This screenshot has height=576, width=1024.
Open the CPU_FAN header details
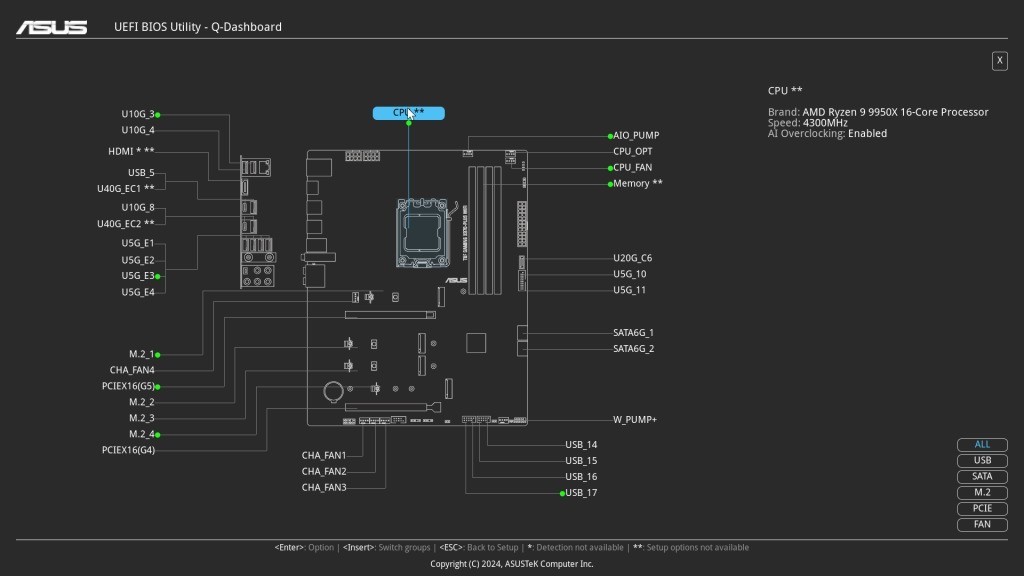point(632,168)
